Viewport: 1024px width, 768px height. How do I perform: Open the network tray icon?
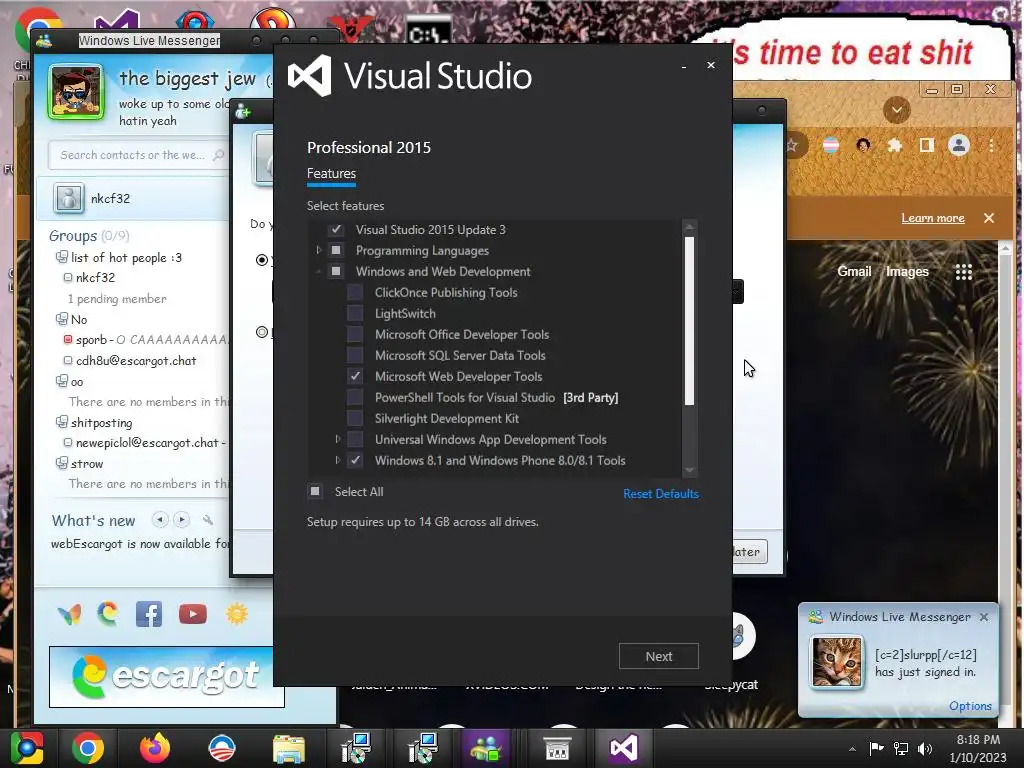pyautogui.click(x=901, y=748)
